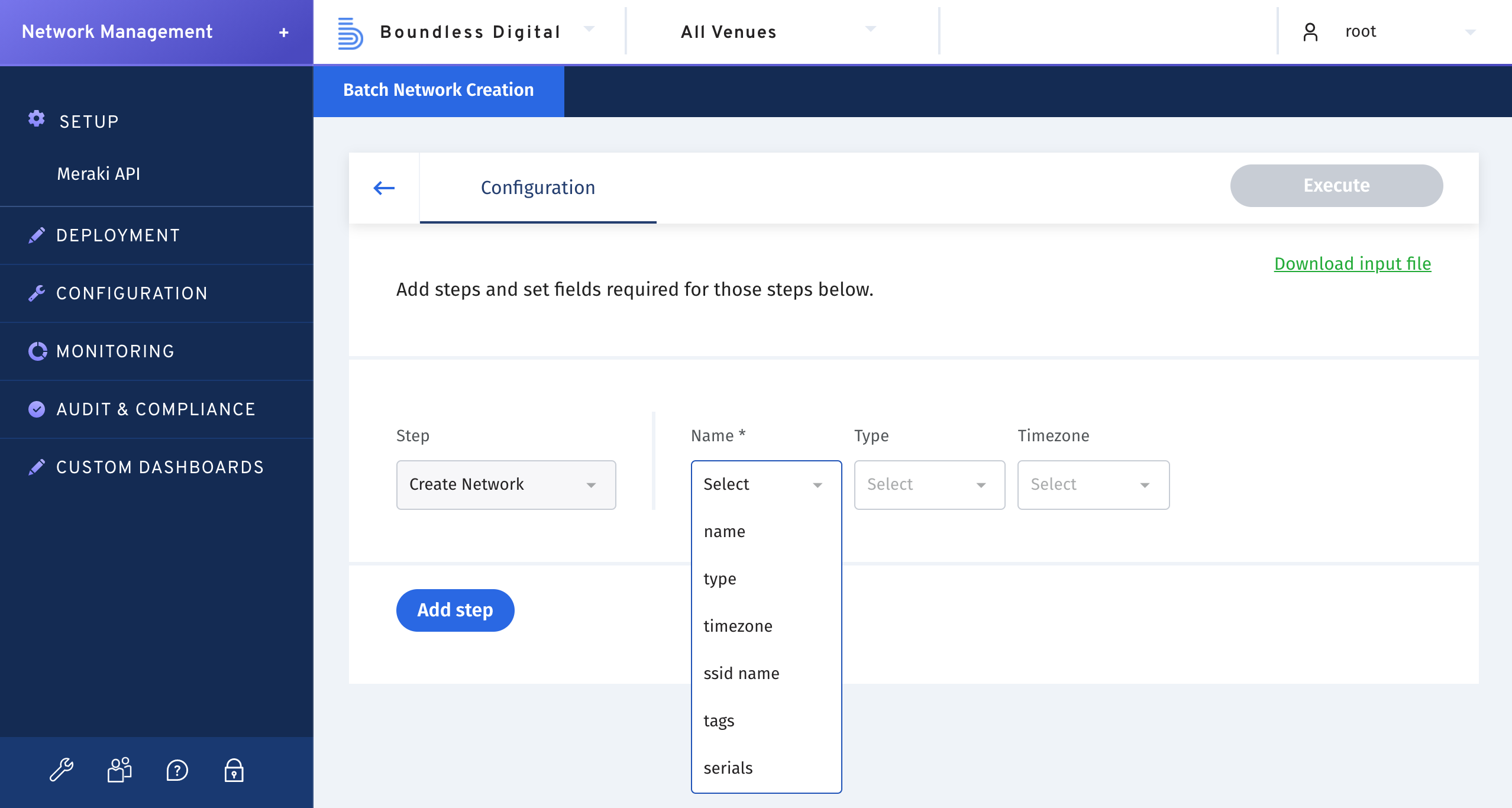Switch to the Batch Network Creation tab
1512x808 pixels.
coord(438,90)
